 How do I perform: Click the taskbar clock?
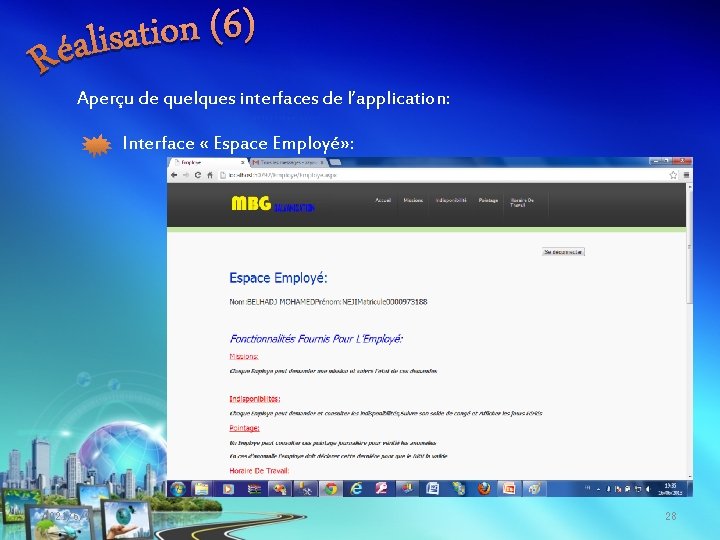pyautogui.click(x=671, y=489)
